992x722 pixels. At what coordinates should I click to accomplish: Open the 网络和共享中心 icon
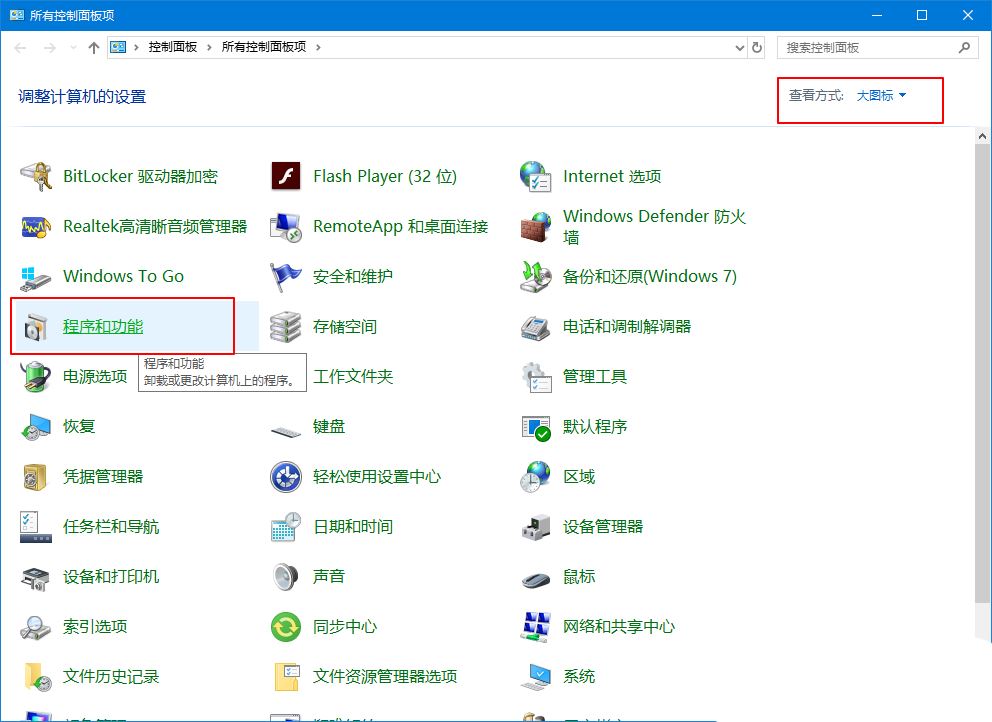tap(536, 627)
